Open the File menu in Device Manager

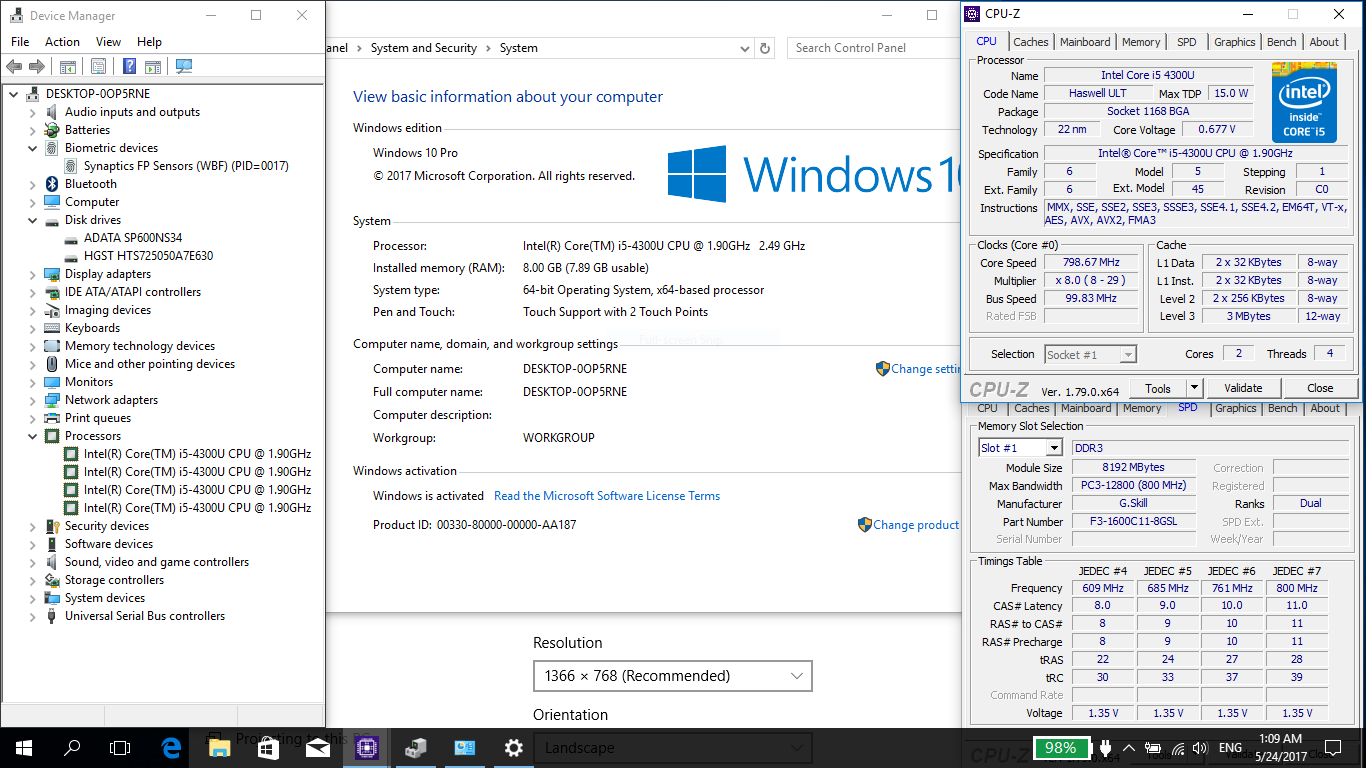pyautogui.click(x=20, y=42)
